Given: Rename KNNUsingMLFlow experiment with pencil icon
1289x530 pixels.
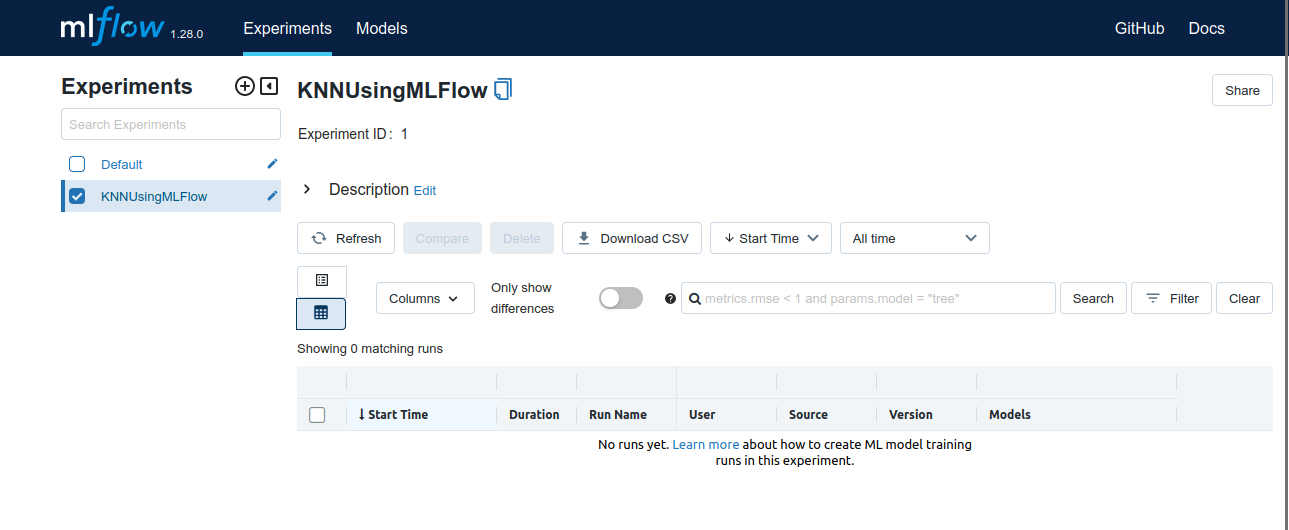Looking at the screenshot, I should (x=272, y=196).
